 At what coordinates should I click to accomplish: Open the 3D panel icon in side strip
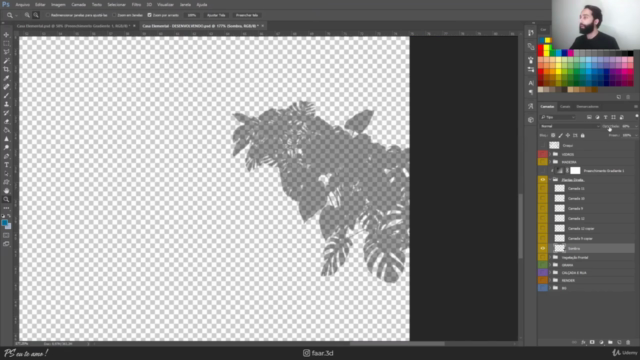point(531,120)
